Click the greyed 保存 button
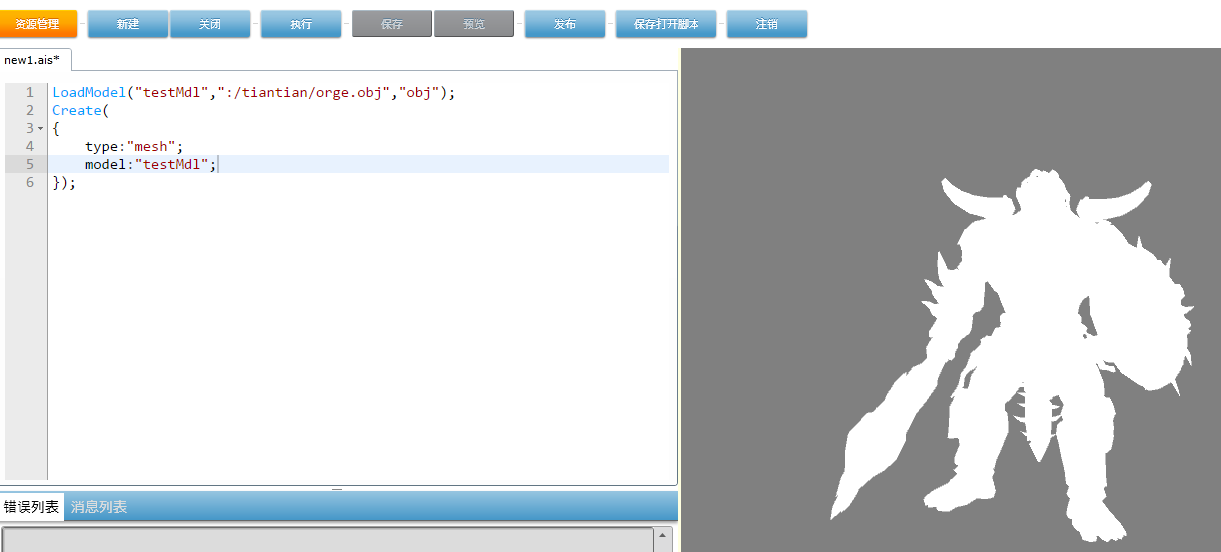This screenshot has height=552, width=1221. click(x=392, y=24)
